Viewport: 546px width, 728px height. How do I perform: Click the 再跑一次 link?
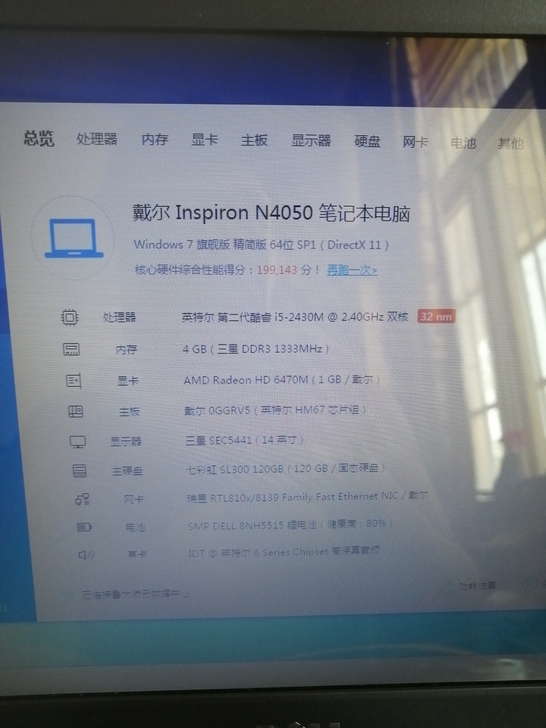click(x=352, y=270)
